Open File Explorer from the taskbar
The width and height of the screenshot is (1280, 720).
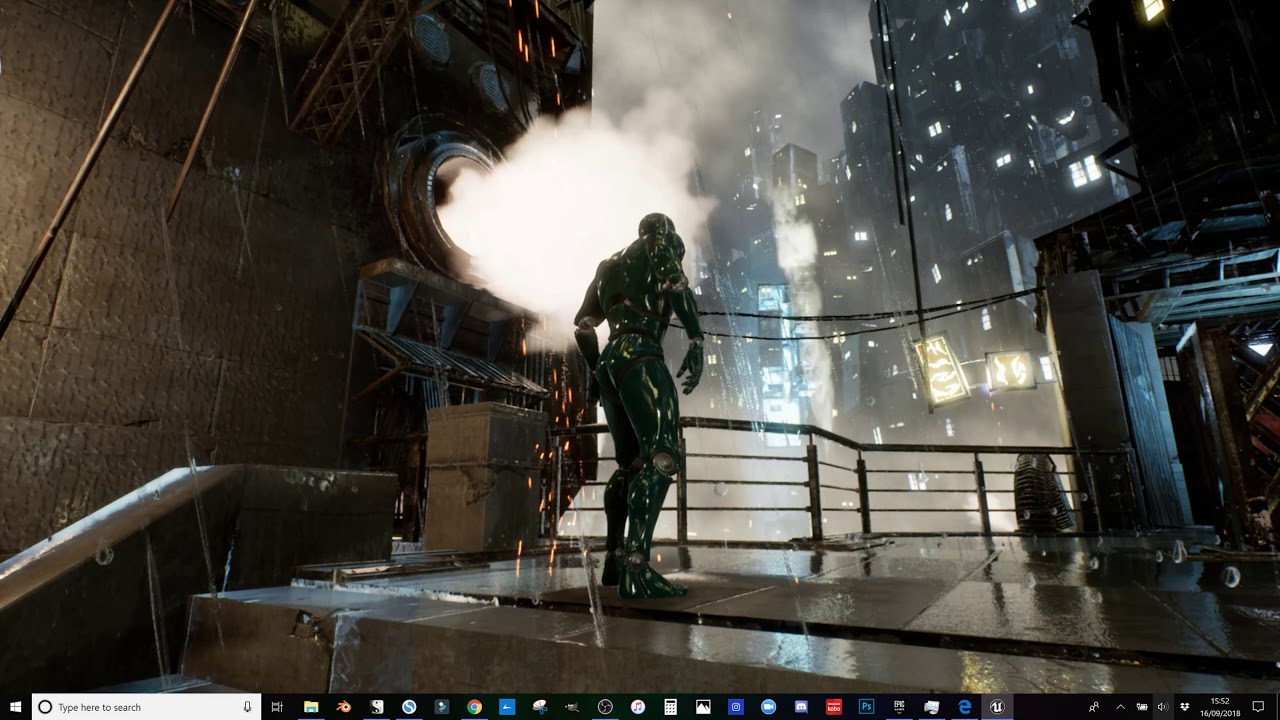(311, 707)
